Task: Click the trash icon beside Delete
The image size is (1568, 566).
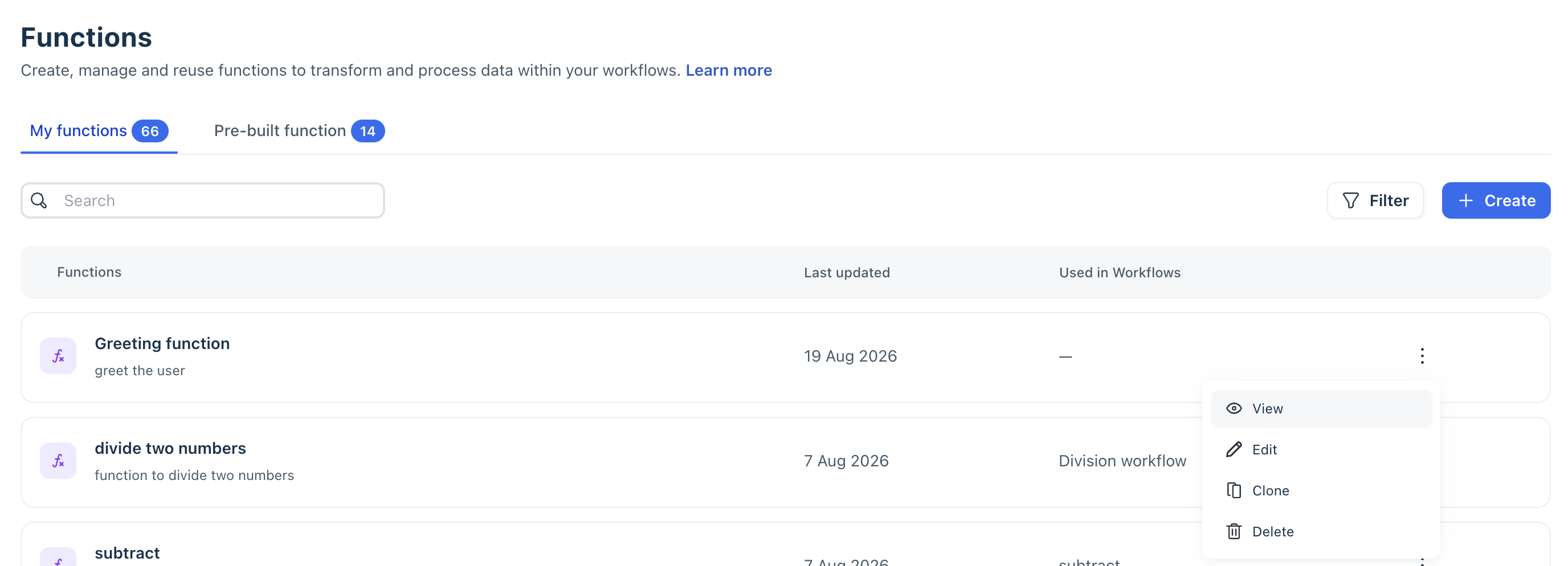Action: tap(1234, 531)
